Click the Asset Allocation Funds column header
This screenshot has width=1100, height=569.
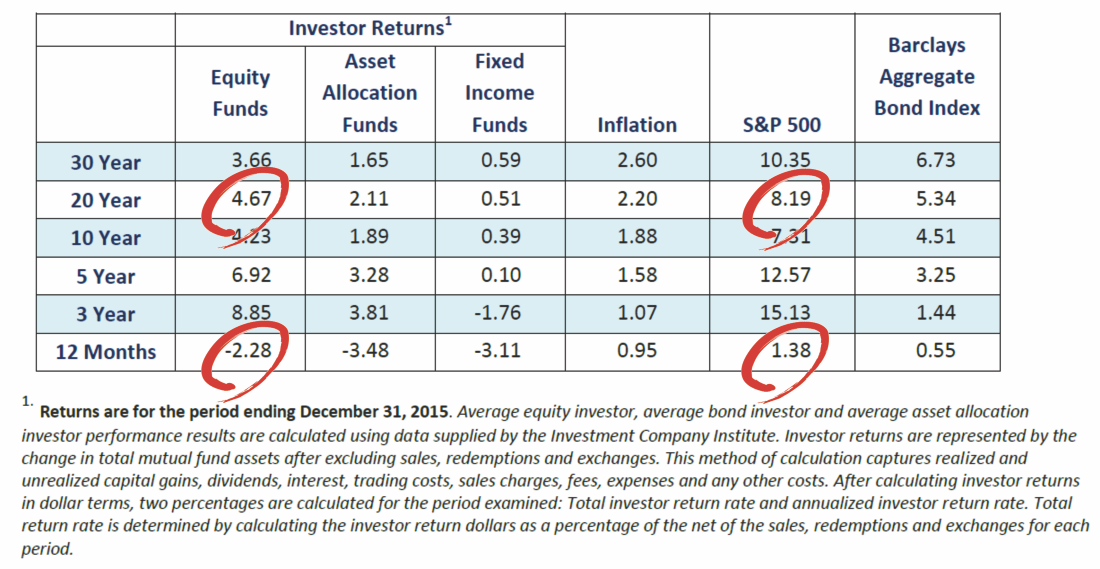[370, 92]
